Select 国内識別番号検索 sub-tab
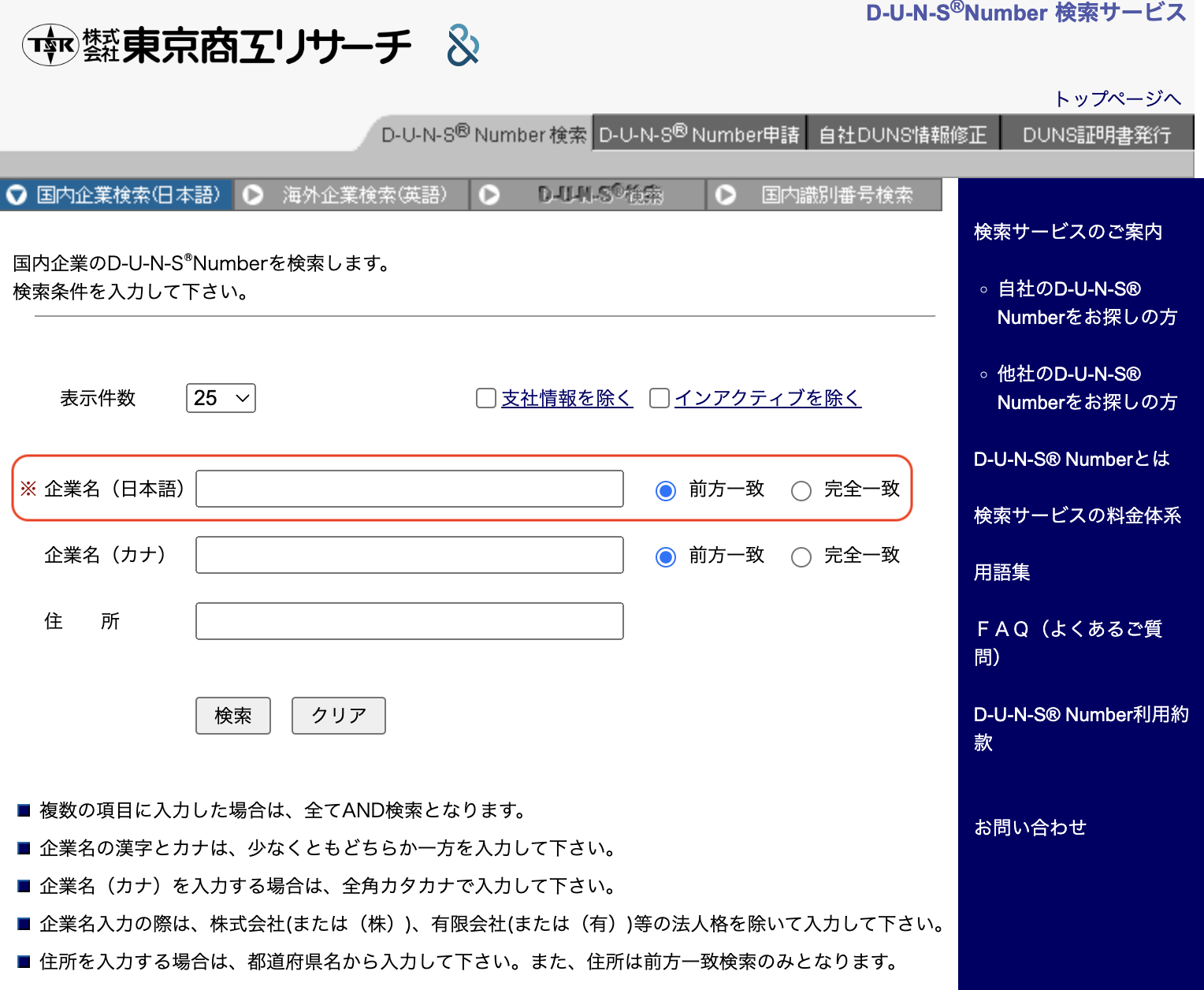 (824, 195)
